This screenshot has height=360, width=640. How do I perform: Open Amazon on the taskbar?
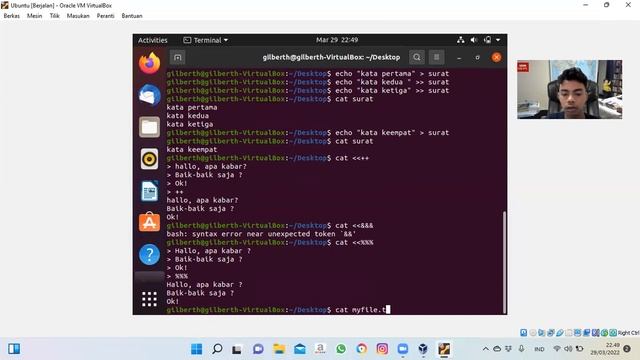(320, 349)
